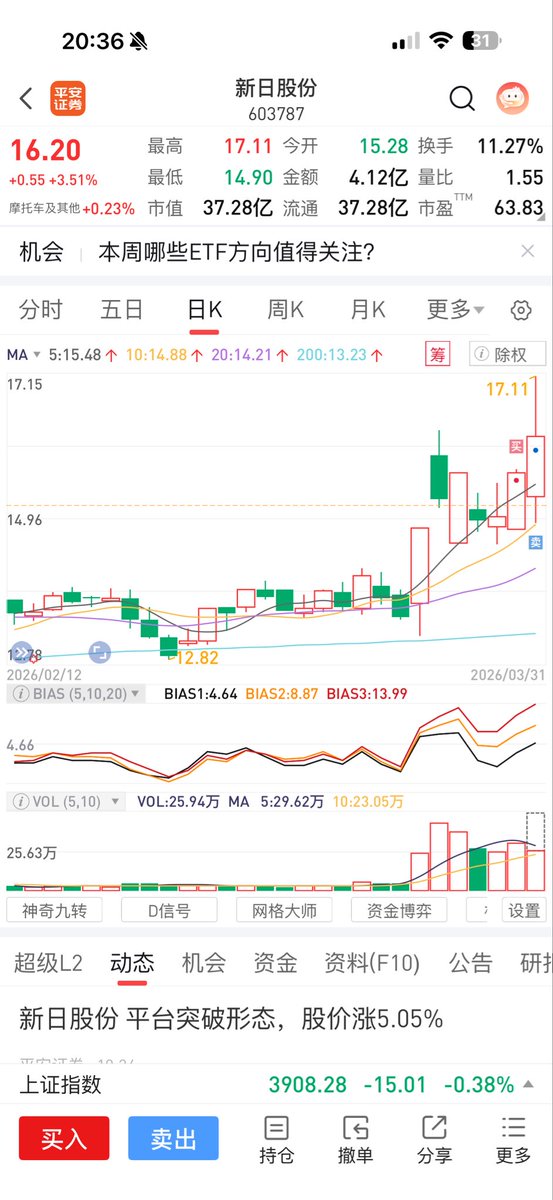553x1200 pixels.
Task: Close the 机会 ETF banner
Action: pos(527,252)
